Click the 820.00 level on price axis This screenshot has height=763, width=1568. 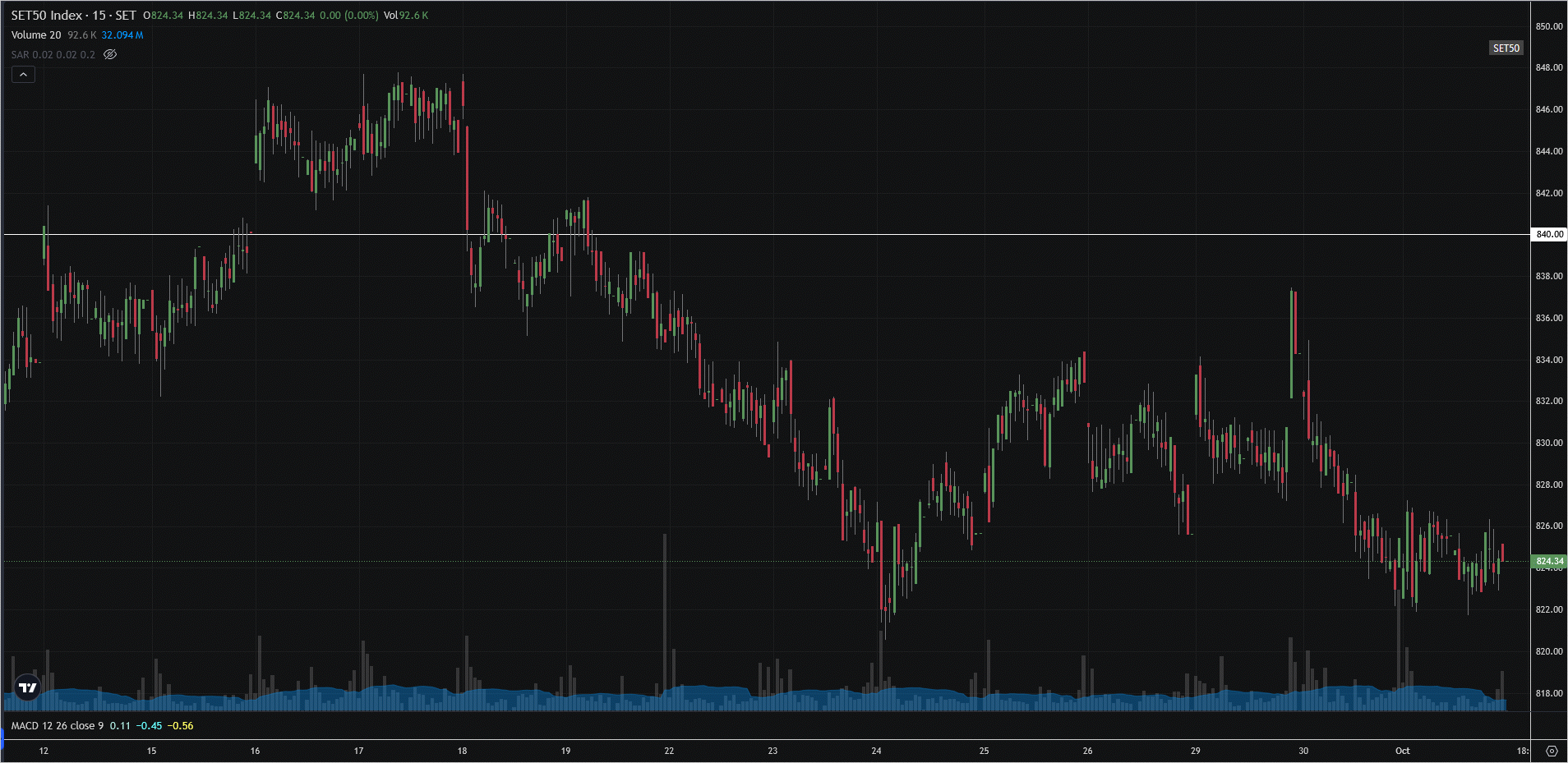[x=1549, y=651]
